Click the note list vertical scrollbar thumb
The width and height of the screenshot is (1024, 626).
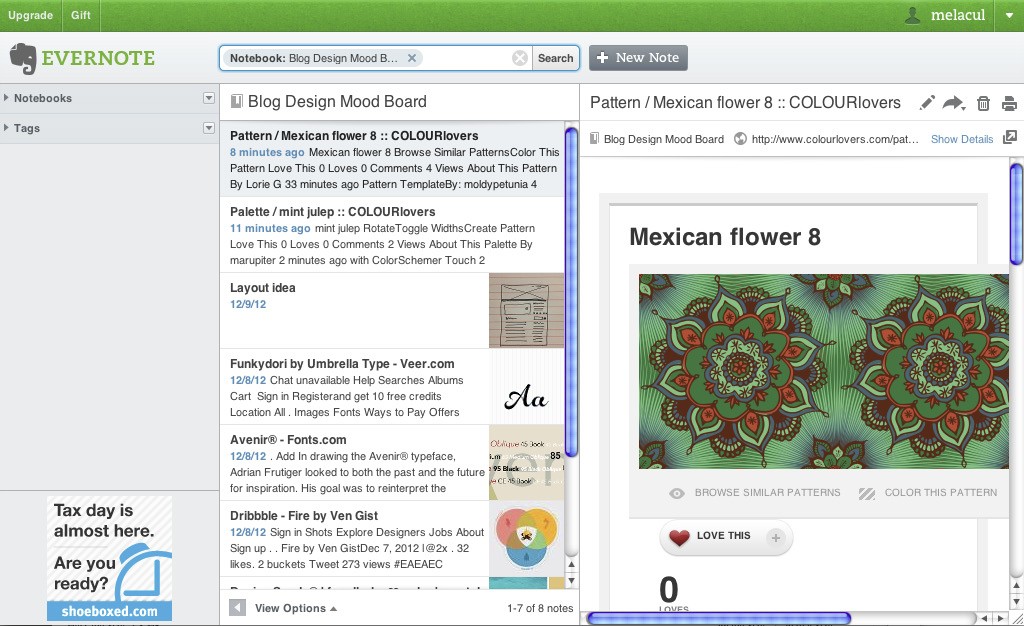point(571,292)
